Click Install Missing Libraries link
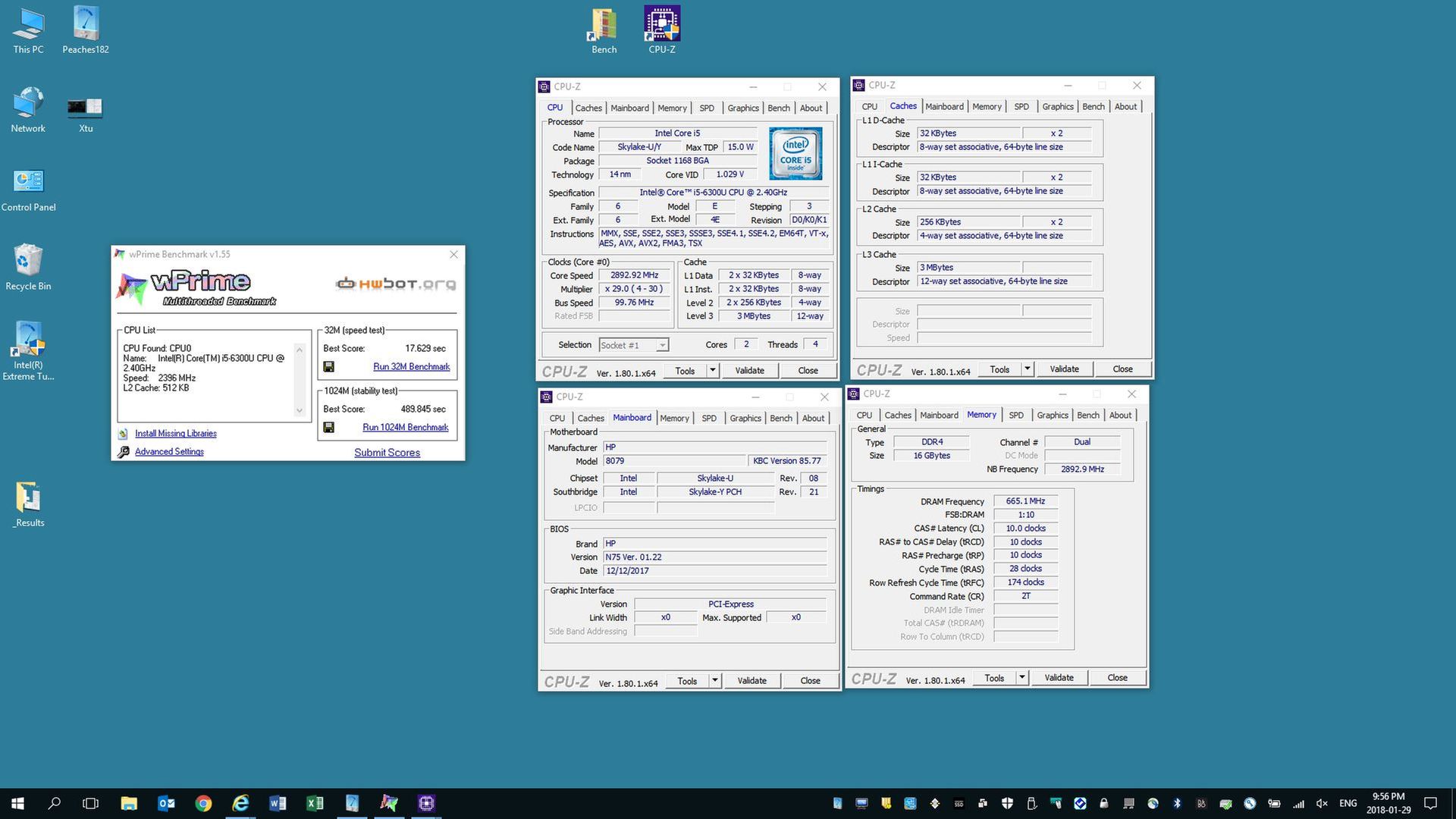The height and width of the screenshot is (819, 1456). pos(175,433)
